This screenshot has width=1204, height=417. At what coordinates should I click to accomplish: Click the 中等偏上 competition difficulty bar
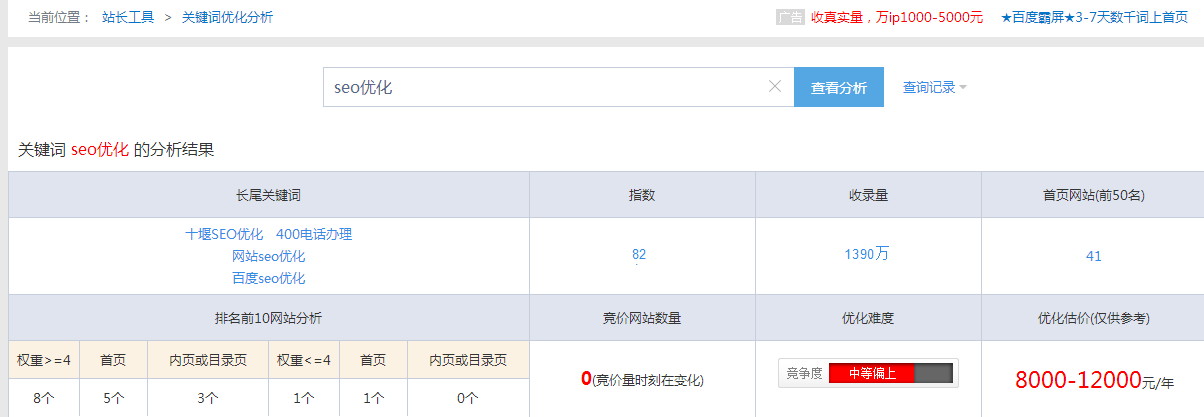867,373
